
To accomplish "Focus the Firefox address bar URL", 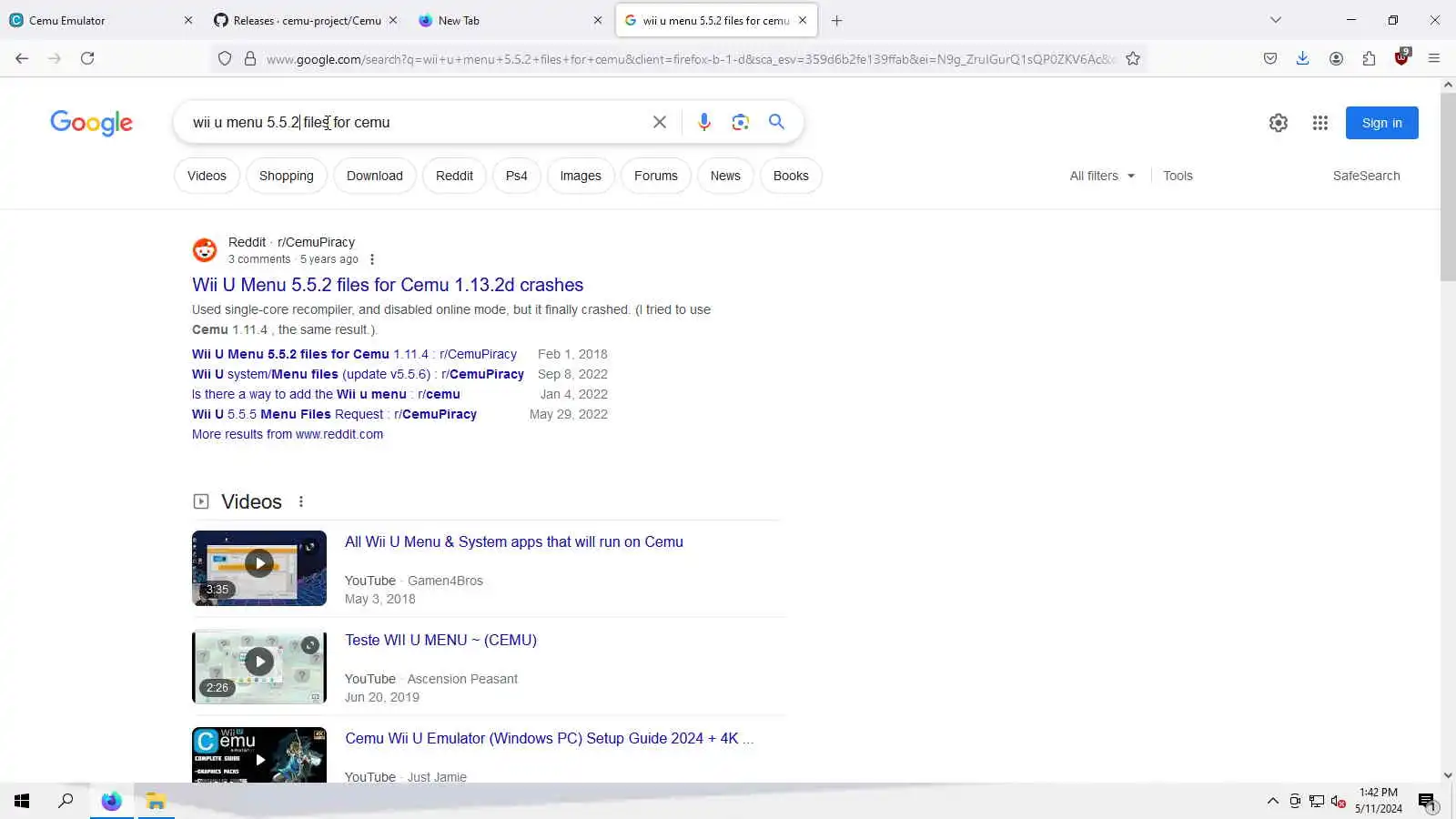I will 690,59.
